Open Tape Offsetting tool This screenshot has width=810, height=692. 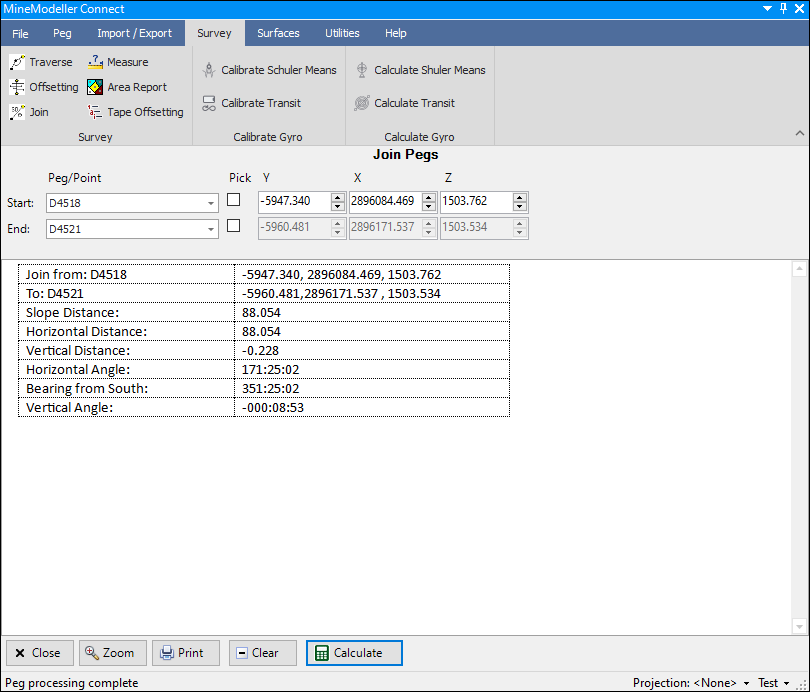[x=135, y=112]
